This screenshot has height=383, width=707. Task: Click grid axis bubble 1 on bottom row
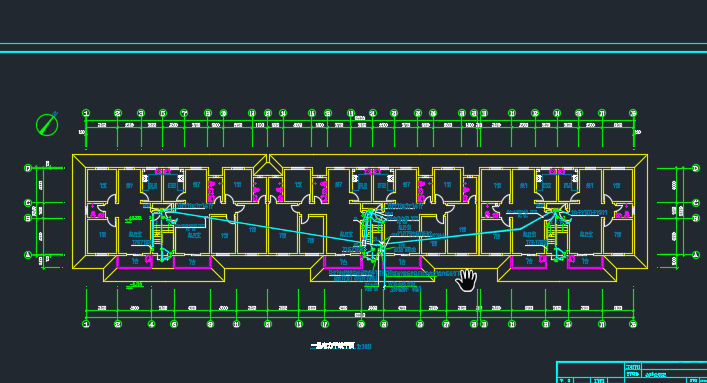coord(86,324)
